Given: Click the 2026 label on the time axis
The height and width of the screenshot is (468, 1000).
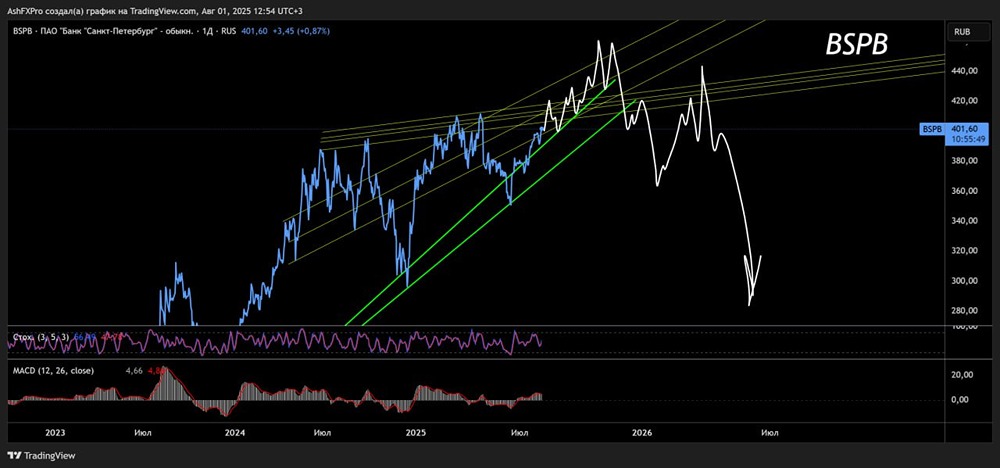Looking at the screenshot, I should point(641,432).
